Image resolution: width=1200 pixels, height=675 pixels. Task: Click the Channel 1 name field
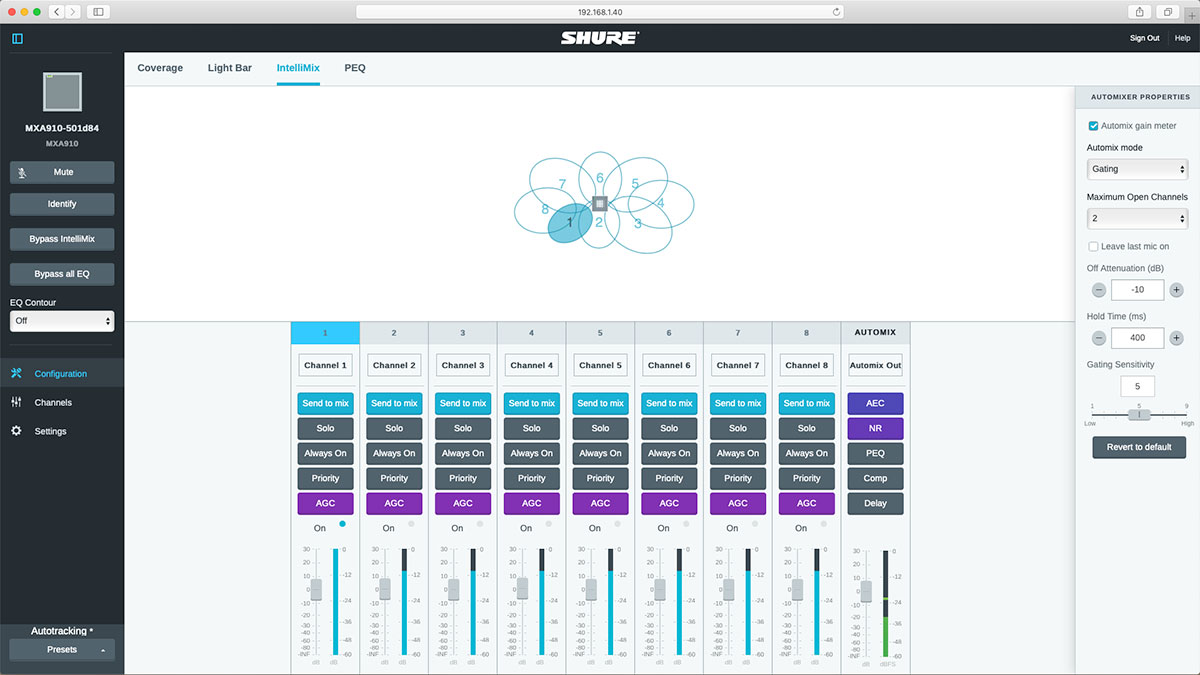[x=325, y=365]
